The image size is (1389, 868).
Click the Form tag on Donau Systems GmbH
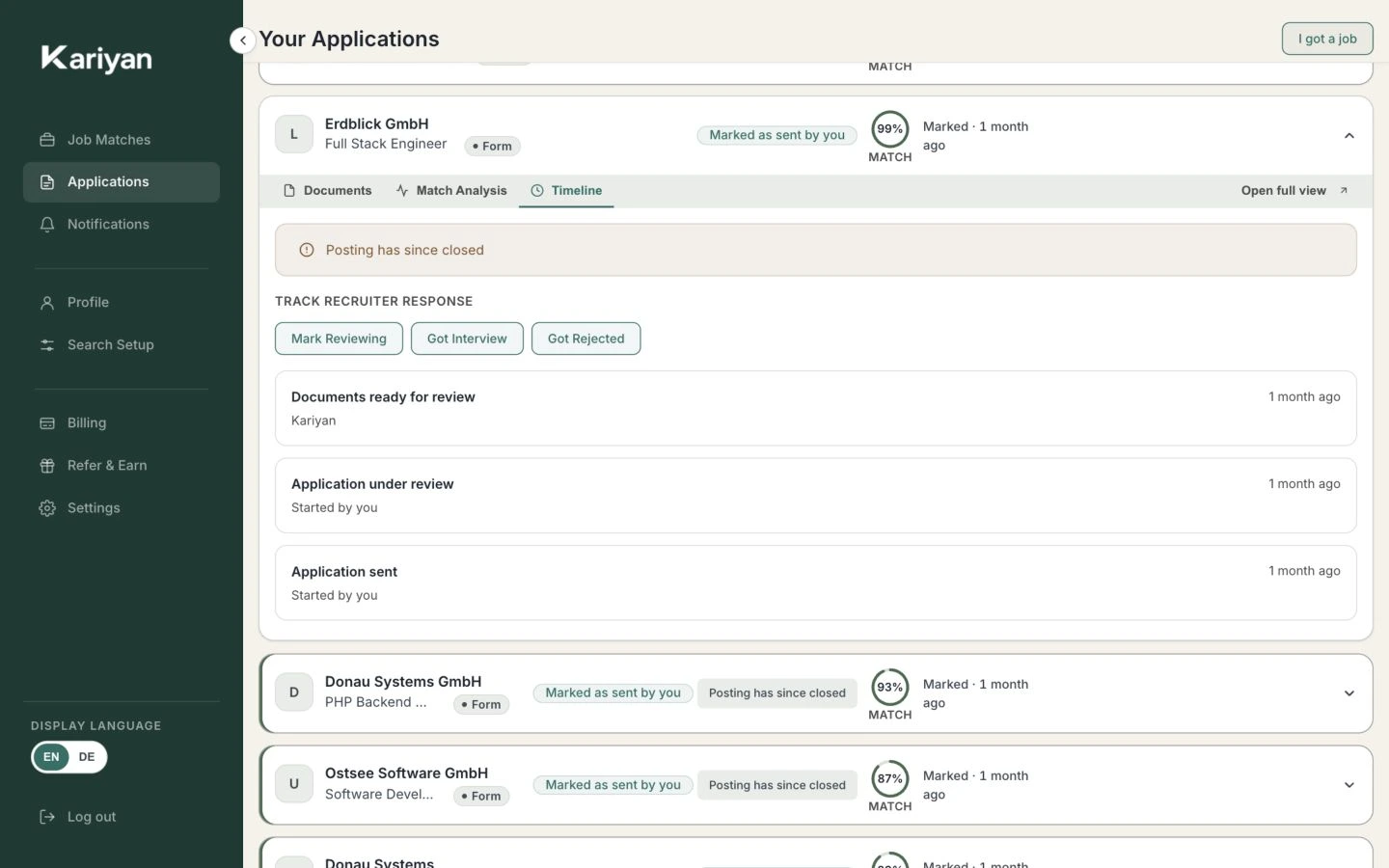[481, 705]
